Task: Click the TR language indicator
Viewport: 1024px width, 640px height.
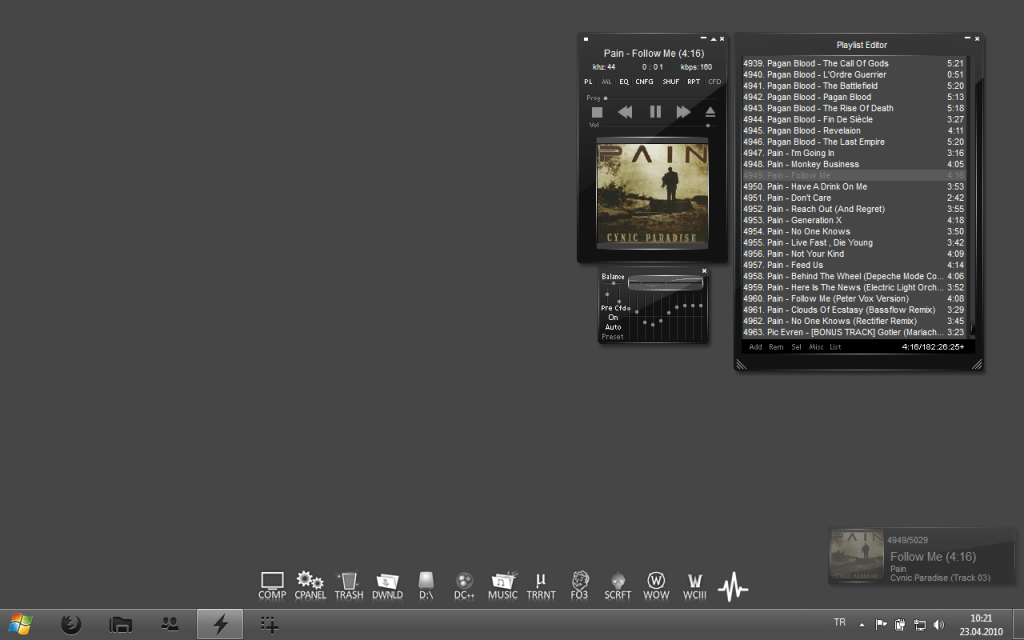Action: click(840, 622)
